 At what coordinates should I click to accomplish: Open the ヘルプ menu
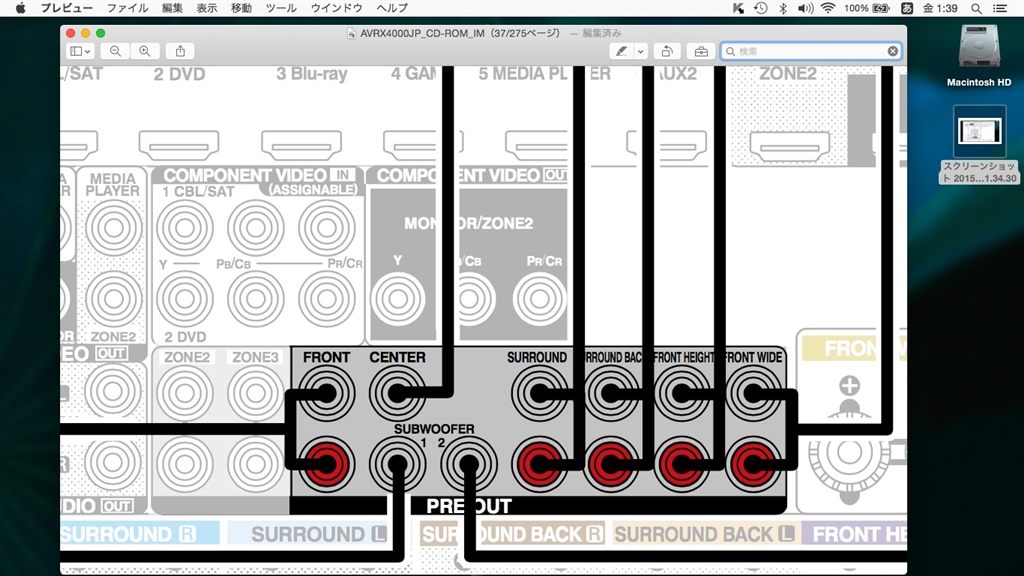[392, 8]
